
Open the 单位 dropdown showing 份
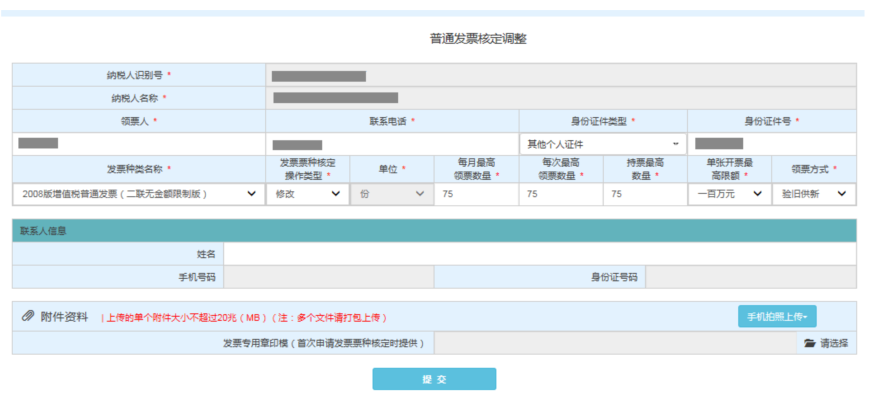coord(391,194)
